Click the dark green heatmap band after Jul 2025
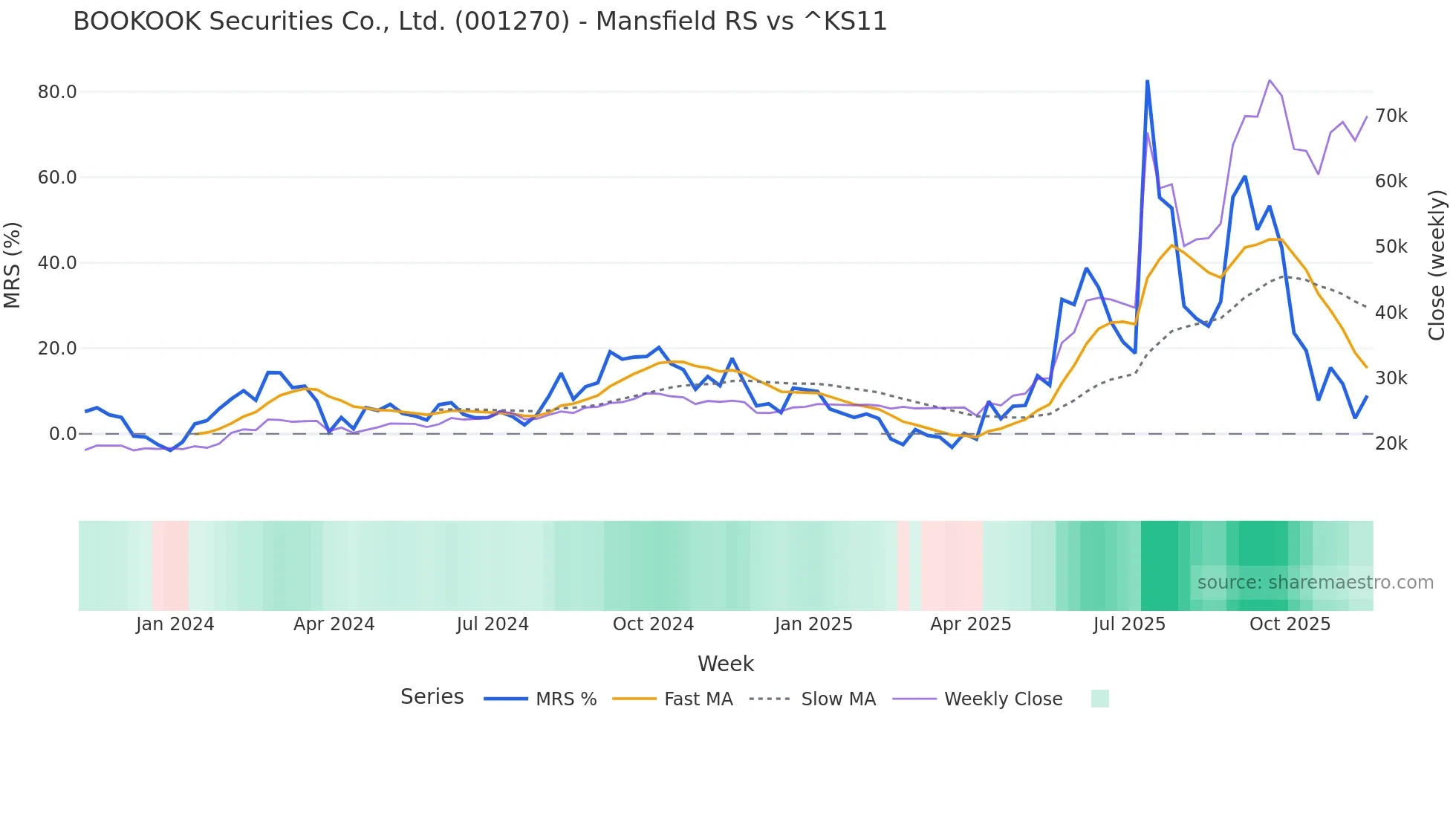1456x819 pixels. click(x=1160, y=566)
